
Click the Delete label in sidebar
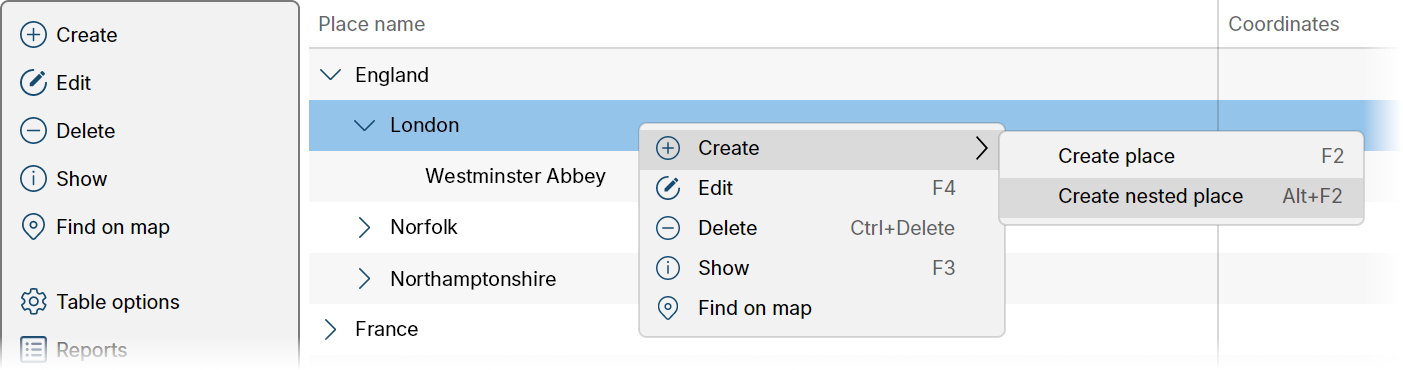[86, 131]
